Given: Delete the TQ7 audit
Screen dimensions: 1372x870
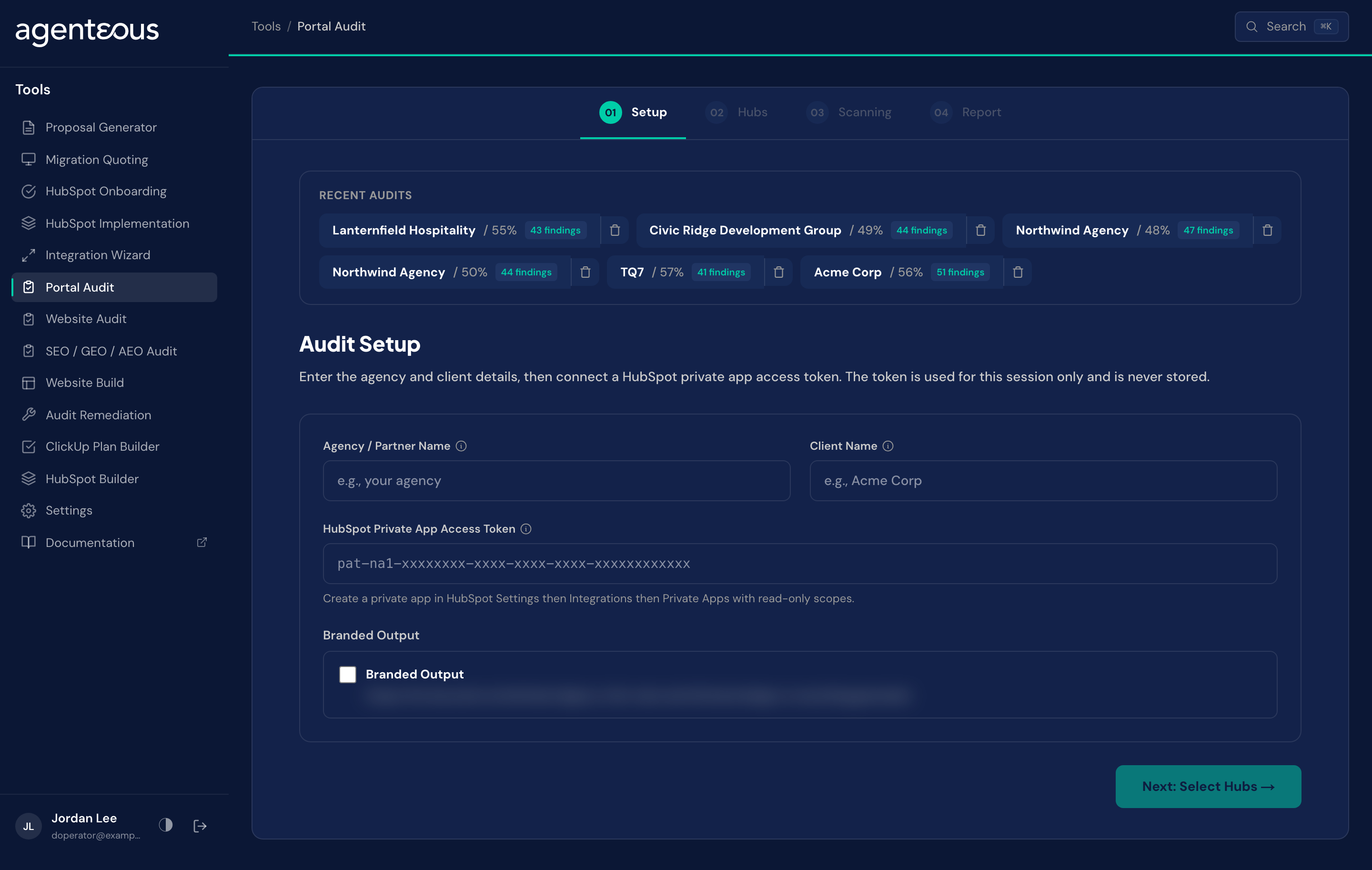Looking at the screenshot, I should pyautogui.click(x=779, y=273).
